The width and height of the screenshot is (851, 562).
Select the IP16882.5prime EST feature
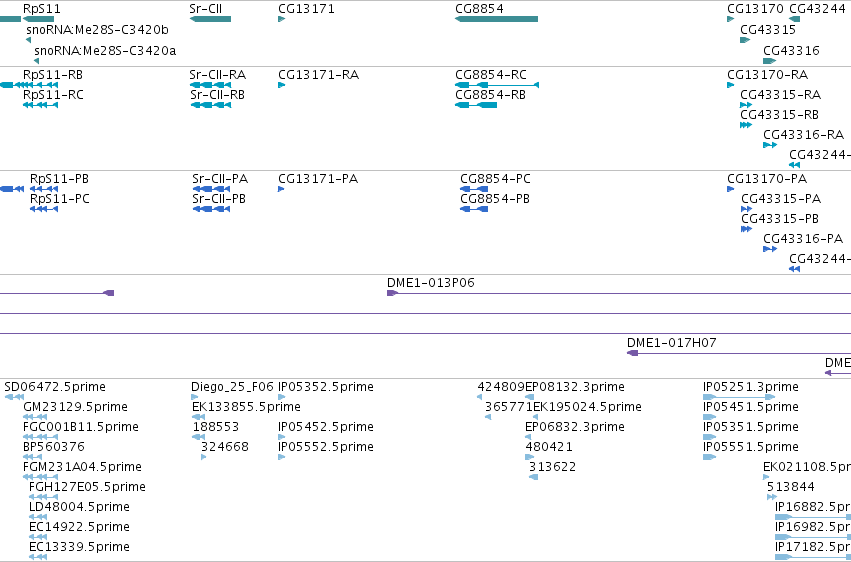[x=813, y=517]
